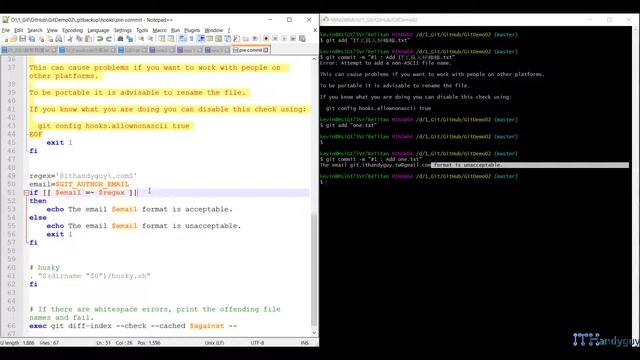Cut selection with the scissors icon
The height and width of the screenshot is (360, 640).
[70, 39]
